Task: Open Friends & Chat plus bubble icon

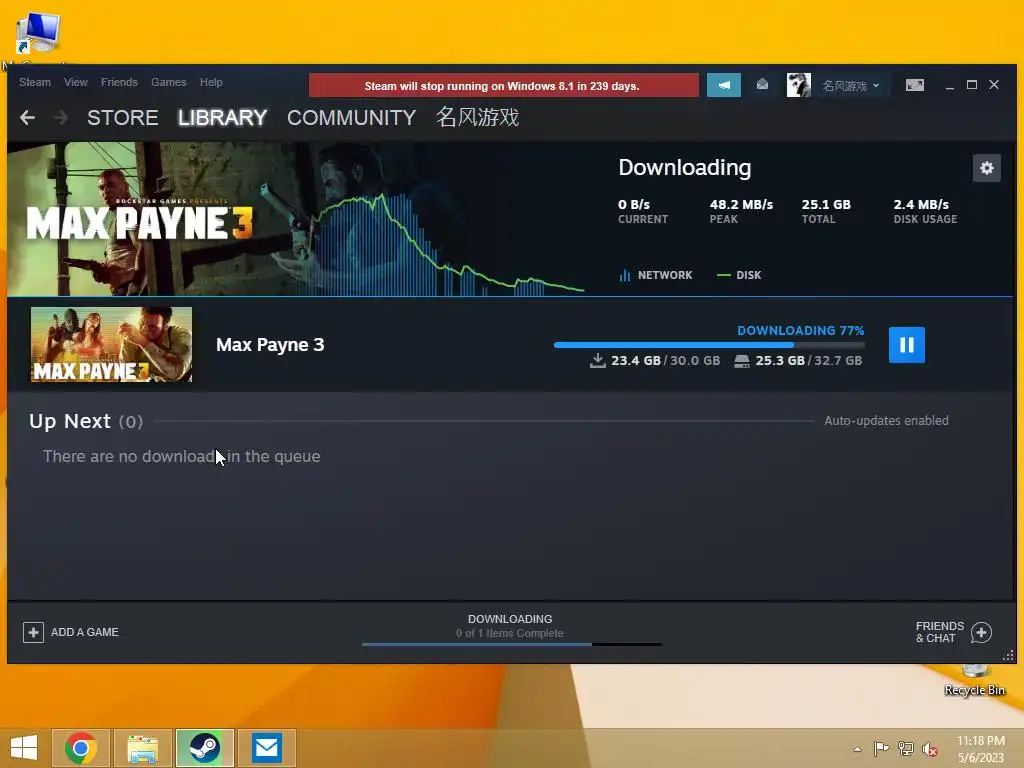Action: pos(981,632)
